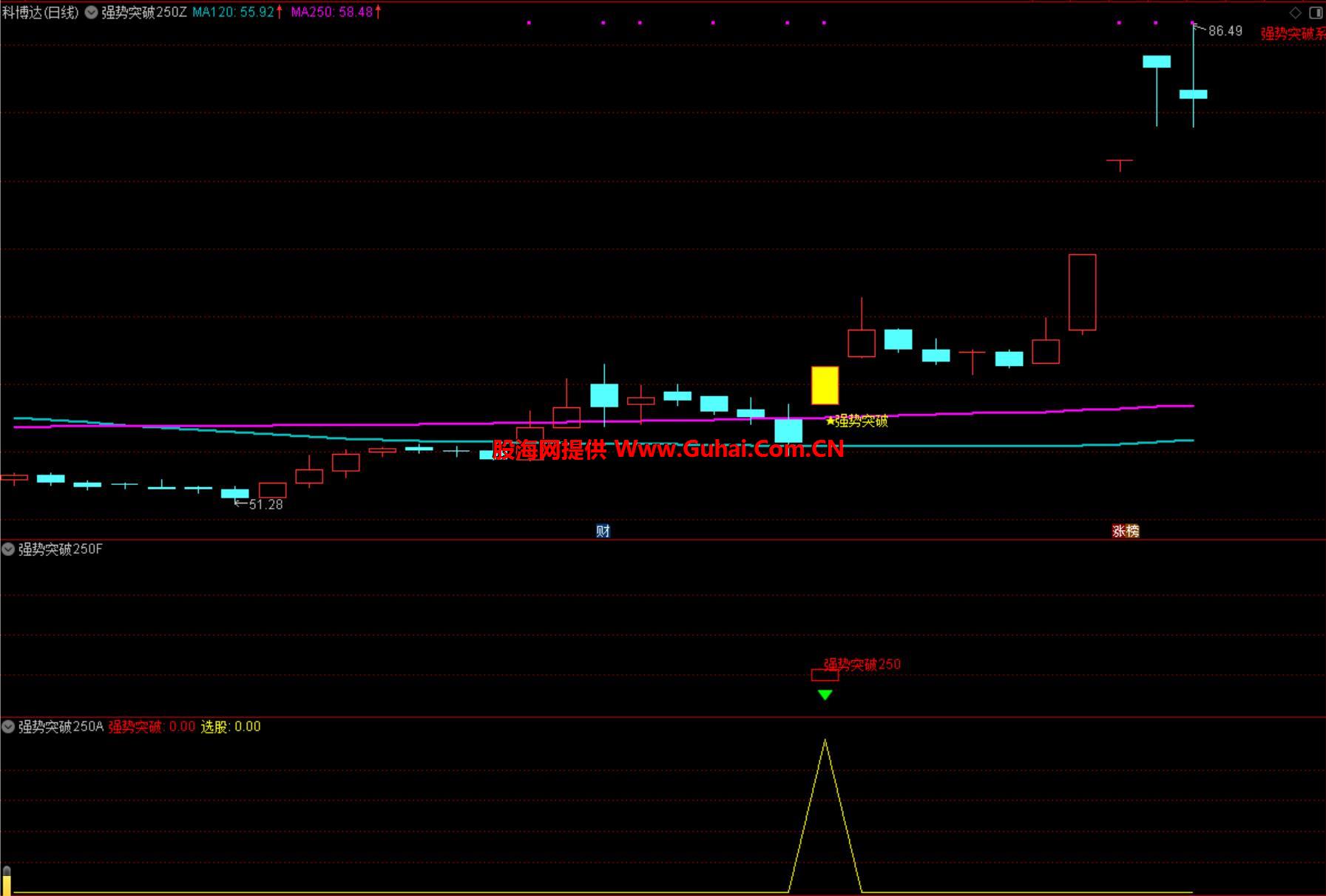Click the 强势突破250Z indicator name
The height and width of the screenshot is (896, 1326).
[144, 12]
